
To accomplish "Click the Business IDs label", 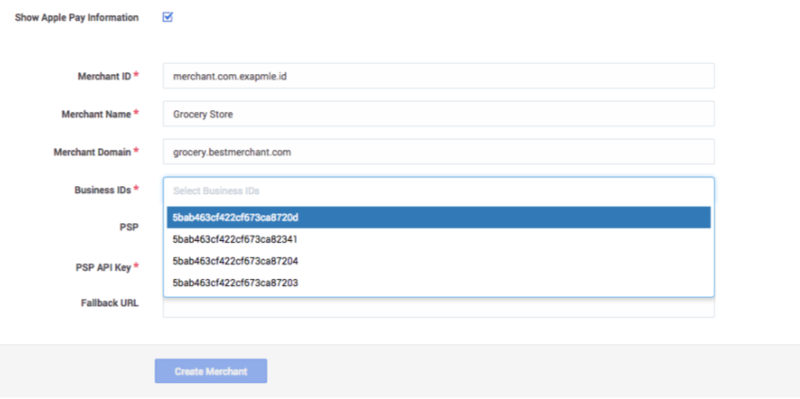I will click(x=103, y=190).
